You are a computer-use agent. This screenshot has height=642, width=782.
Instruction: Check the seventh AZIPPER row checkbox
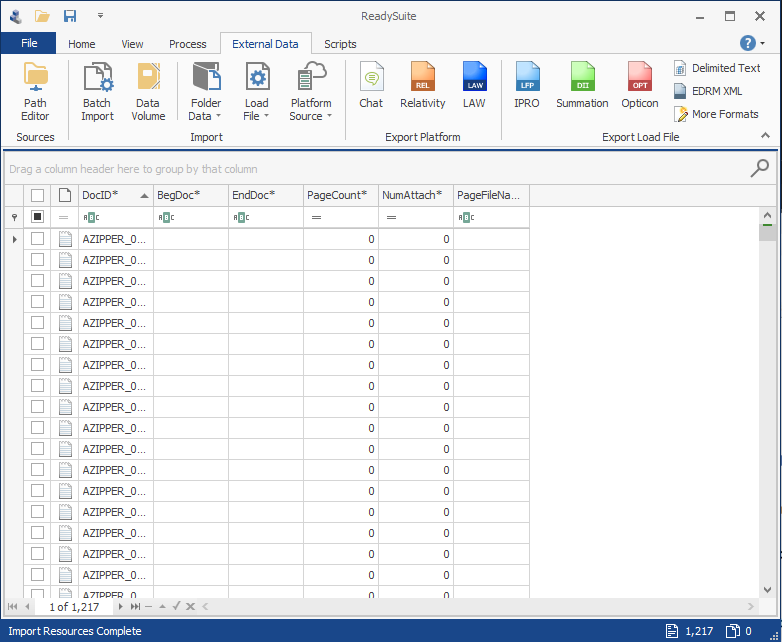[37, 365]
